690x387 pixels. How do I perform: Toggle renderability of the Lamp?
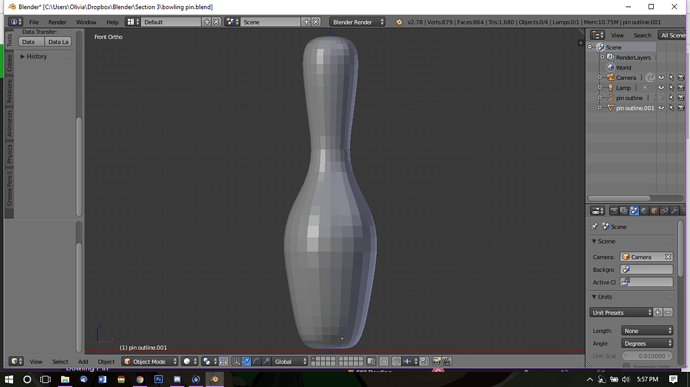pyautogui.click(x=681, y=88)
